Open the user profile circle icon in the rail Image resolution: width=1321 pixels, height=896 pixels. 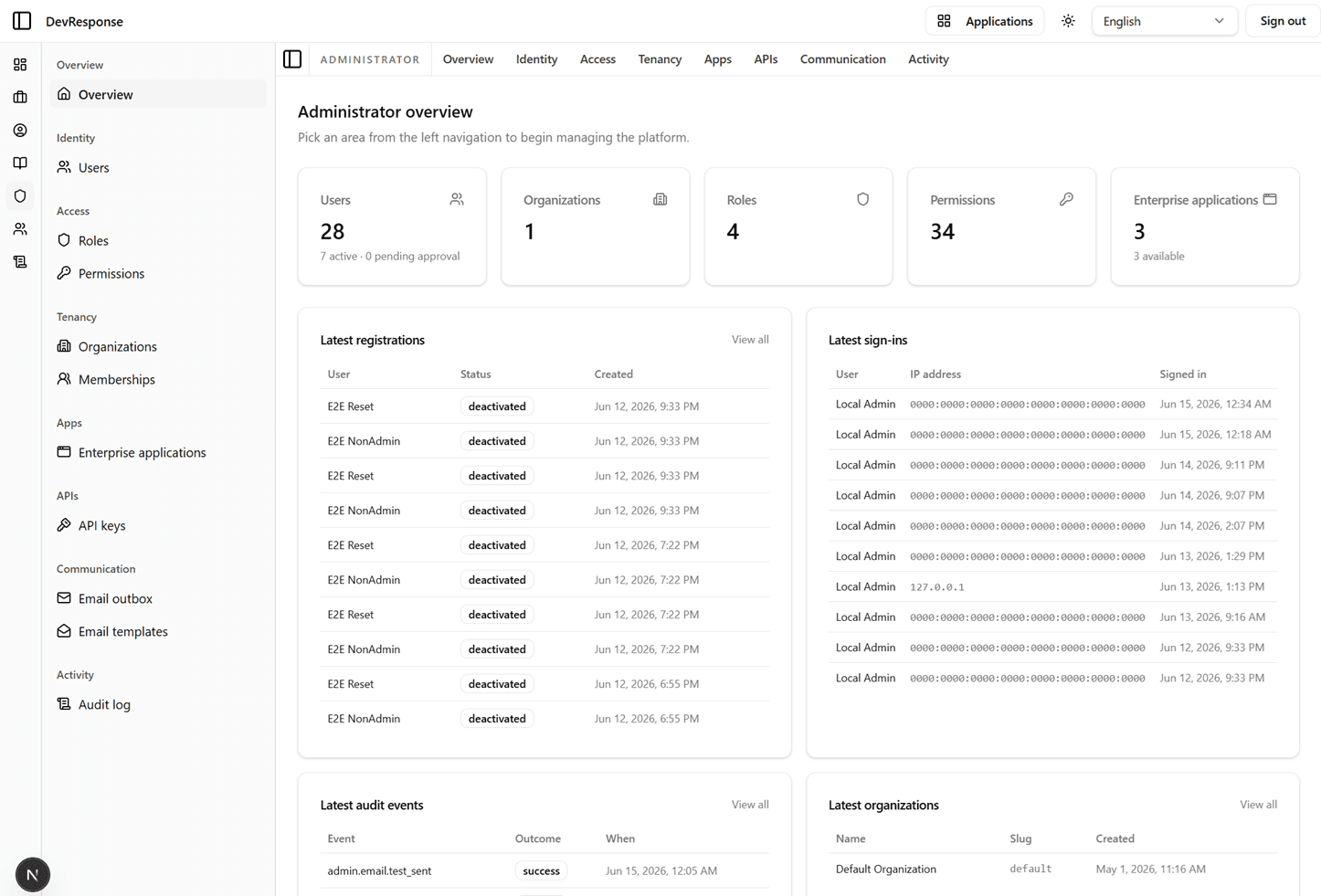coord(20,131)
